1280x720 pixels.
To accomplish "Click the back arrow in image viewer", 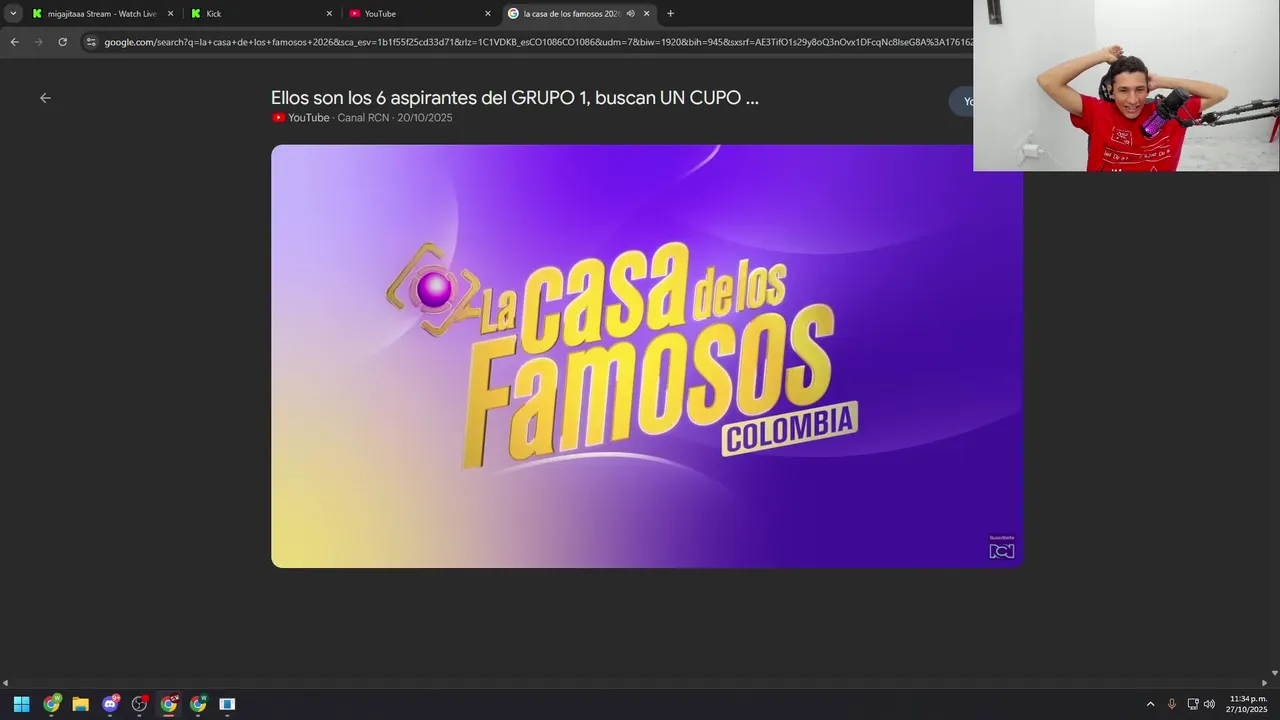I will pos(45,98).
